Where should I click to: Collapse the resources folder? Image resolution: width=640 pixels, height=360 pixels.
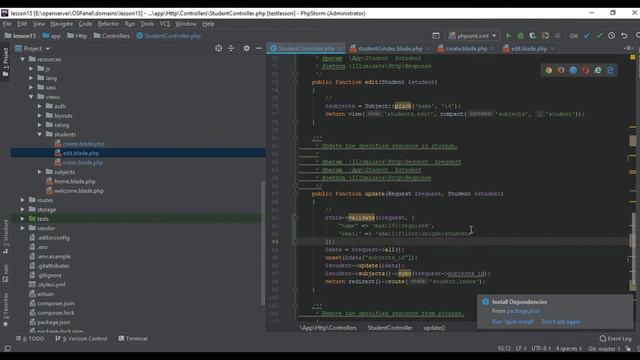click(x=22, y=59)
